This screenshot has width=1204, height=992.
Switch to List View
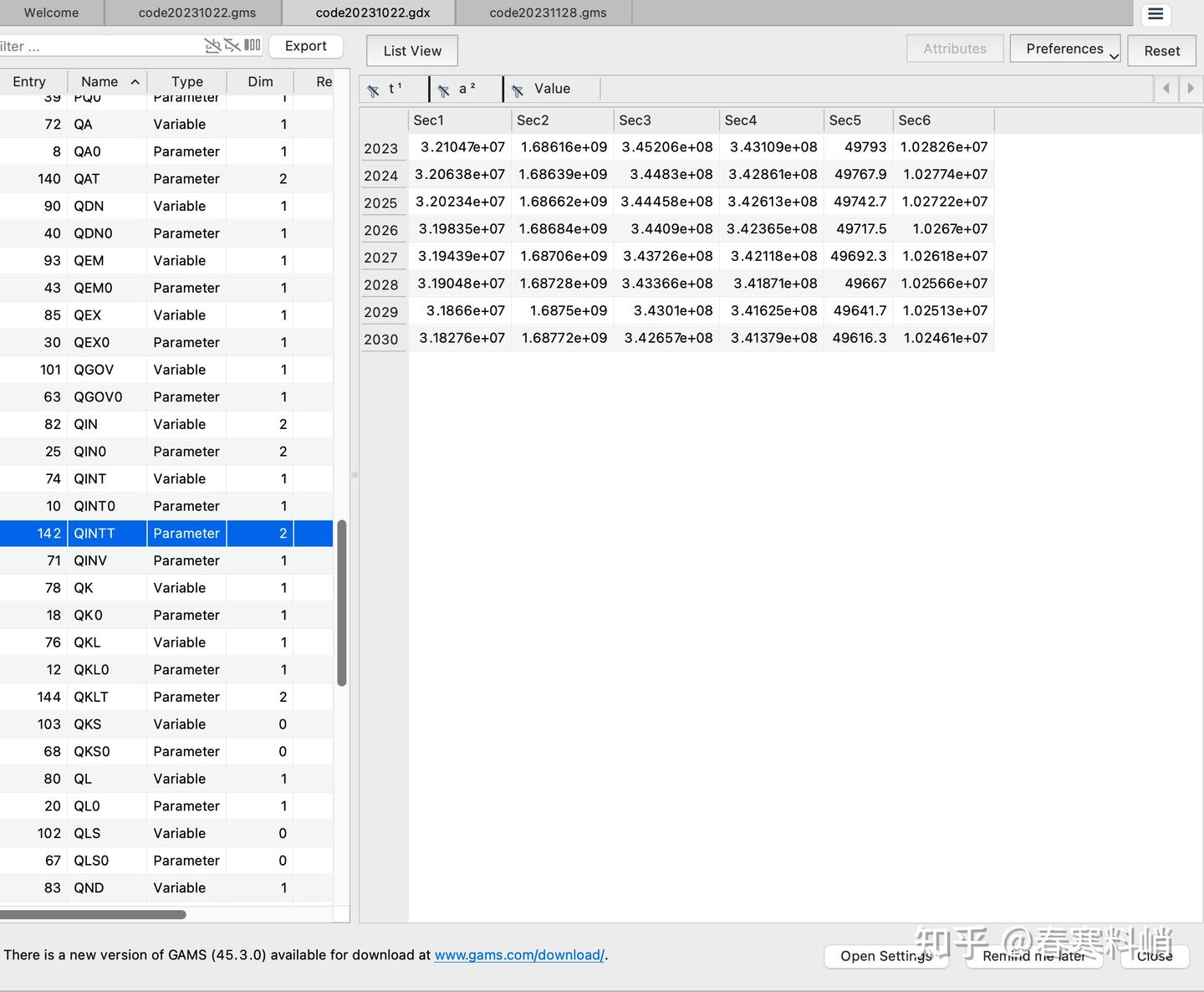coord(412,51)
